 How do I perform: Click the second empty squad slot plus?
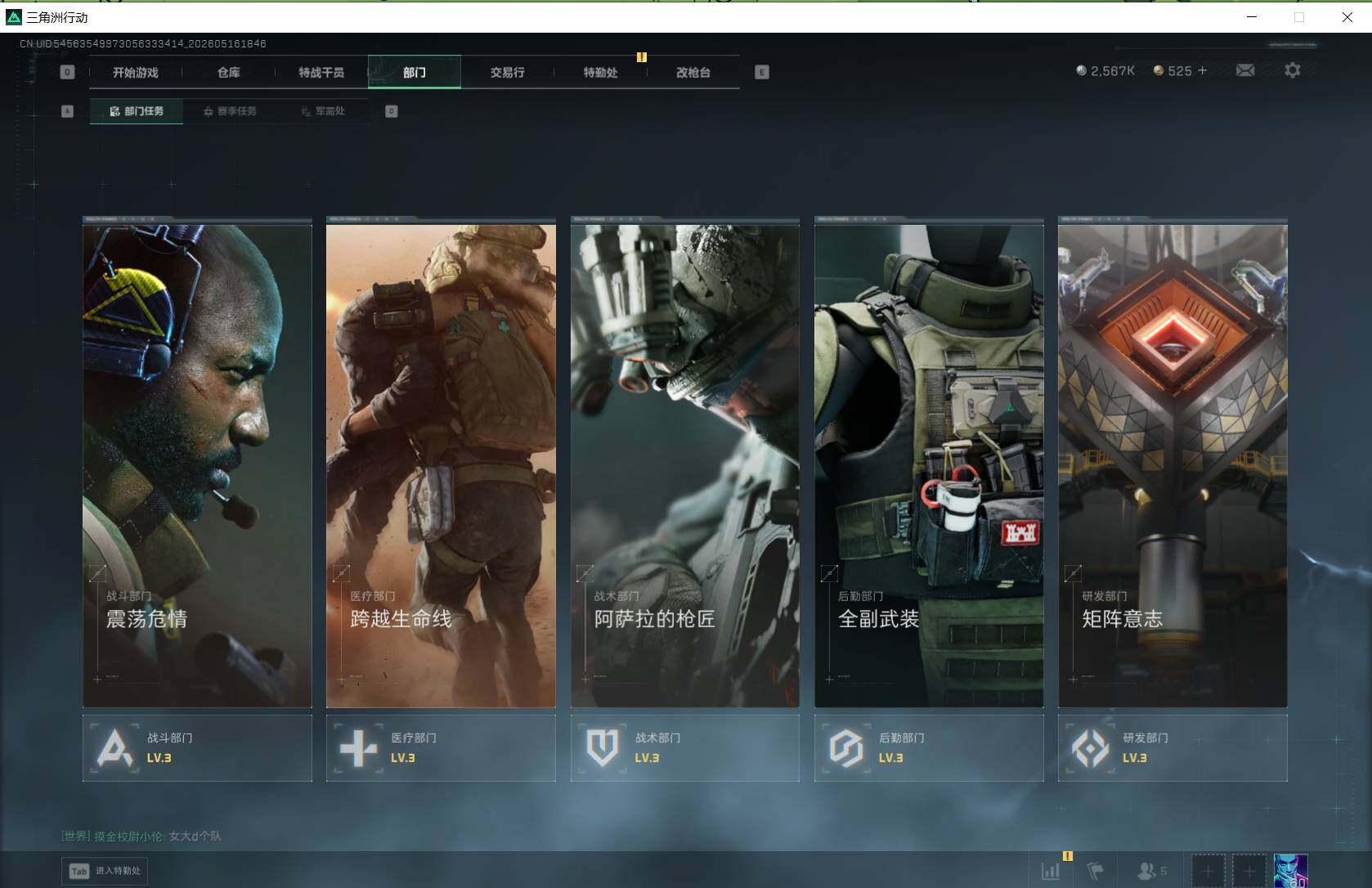(x=1249, y=871)
